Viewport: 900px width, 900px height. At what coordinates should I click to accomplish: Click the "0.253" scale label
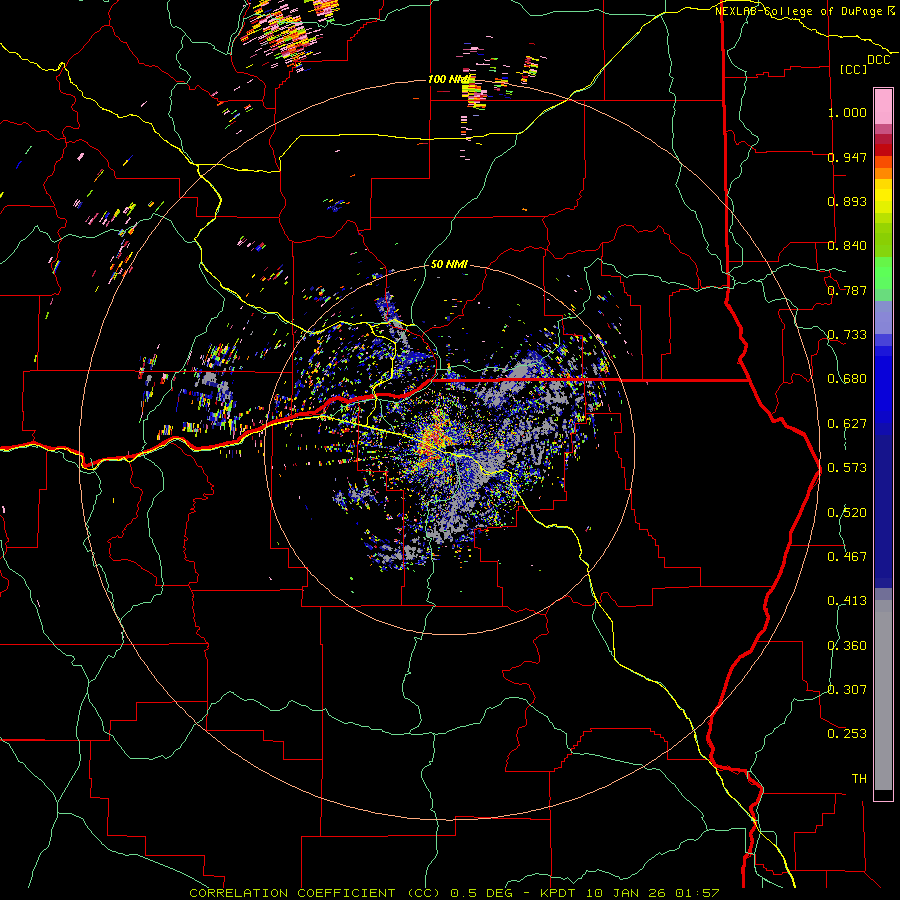pos(847,734)
